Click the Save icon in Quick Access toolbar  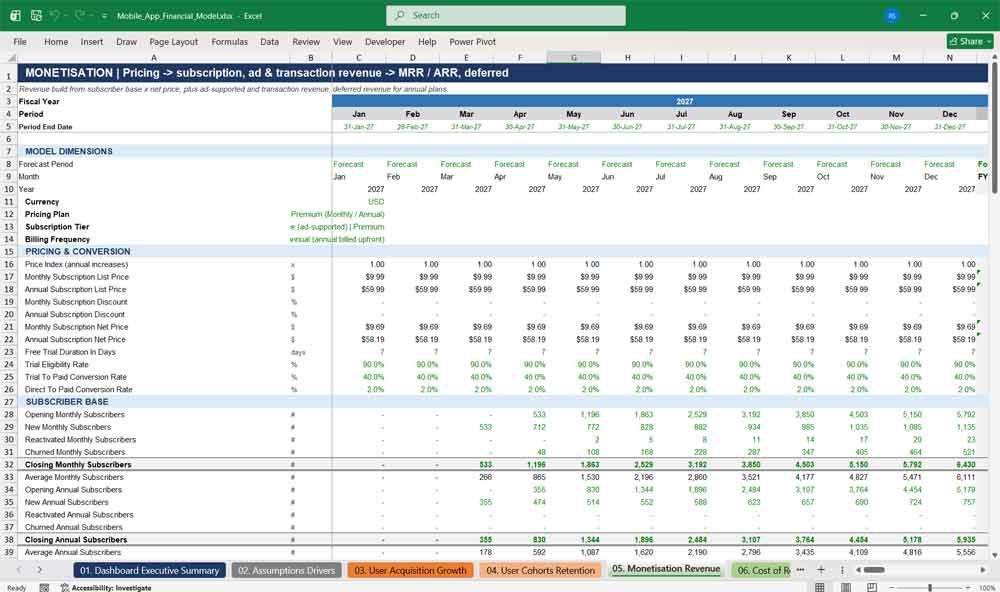pyautogui.click(x=36, y=15)
